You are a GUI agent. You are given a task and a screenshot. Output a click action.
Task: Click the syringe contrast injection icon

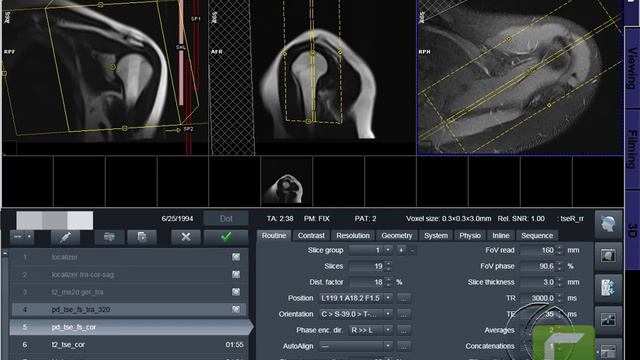pos(65,237)
